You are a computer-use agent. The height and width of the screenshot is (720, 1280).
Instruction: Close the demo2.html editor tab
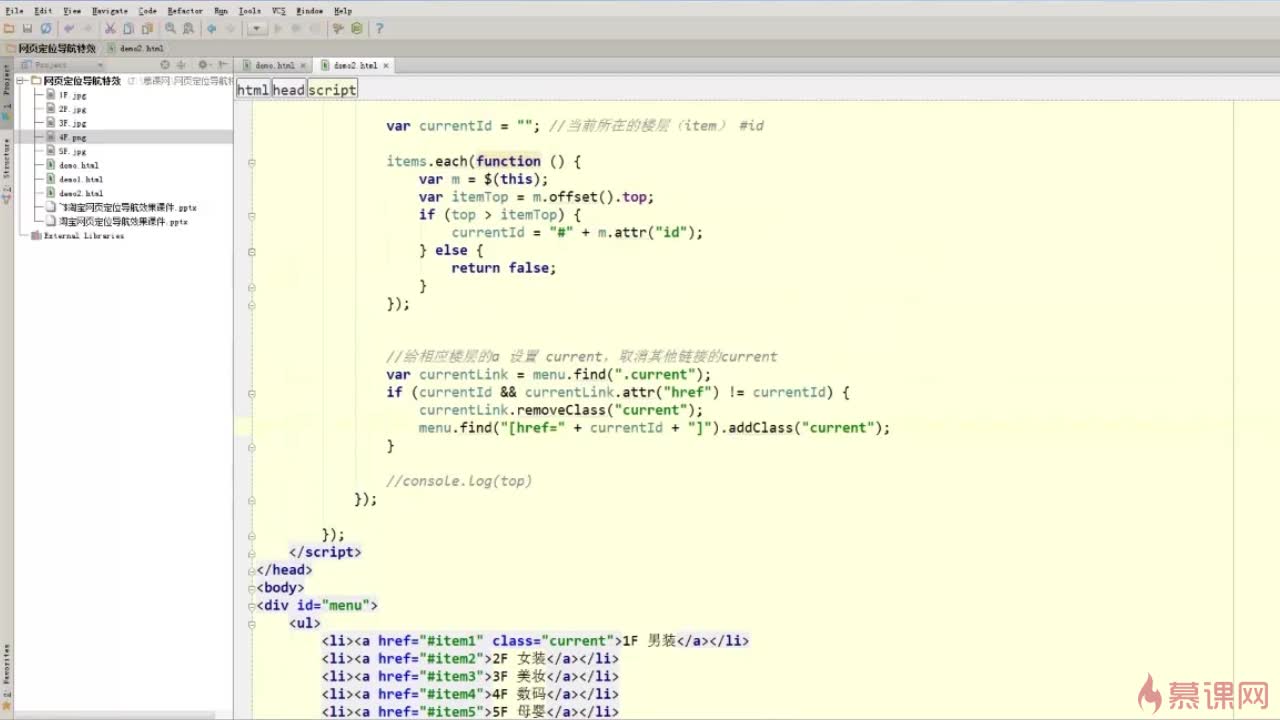386,66
